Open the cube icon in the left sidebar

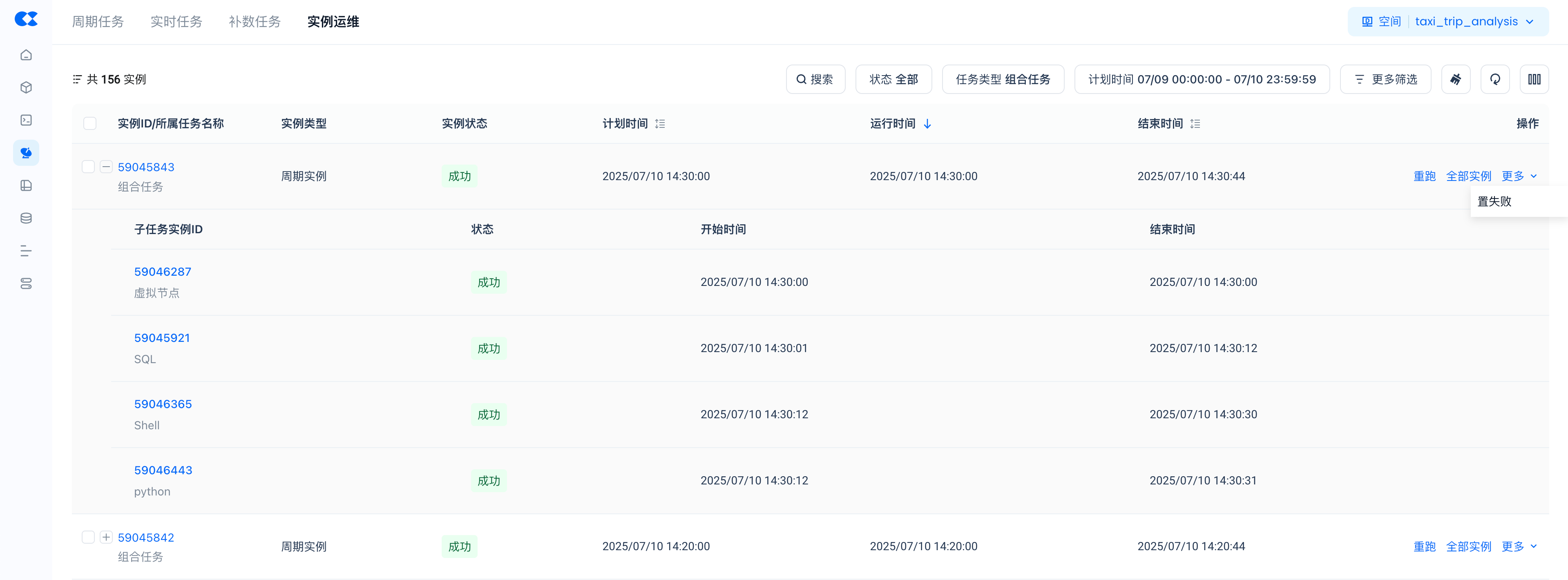26,88
